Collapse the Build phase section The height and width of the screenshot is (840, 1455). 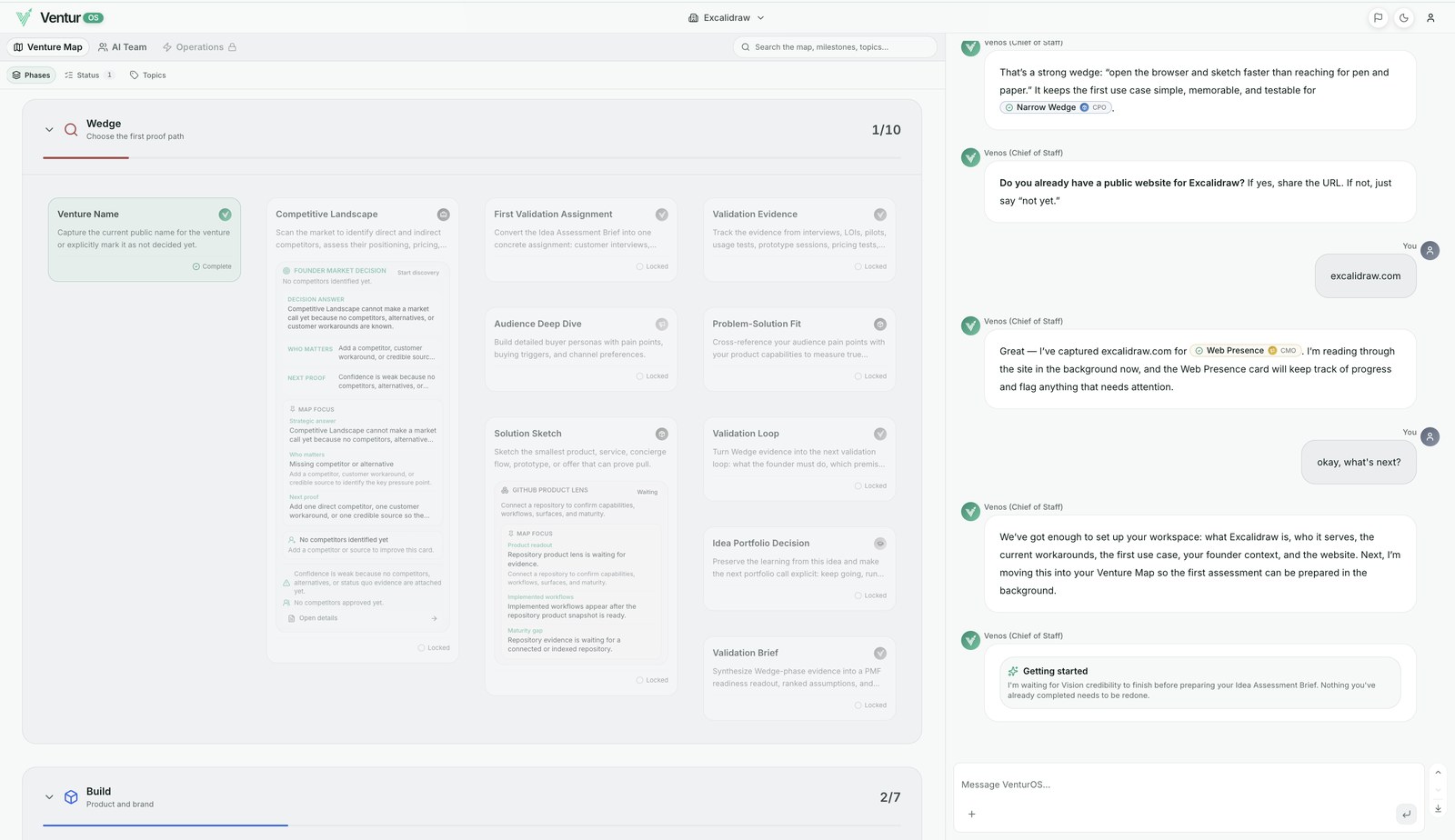click(x=49, y=797)
